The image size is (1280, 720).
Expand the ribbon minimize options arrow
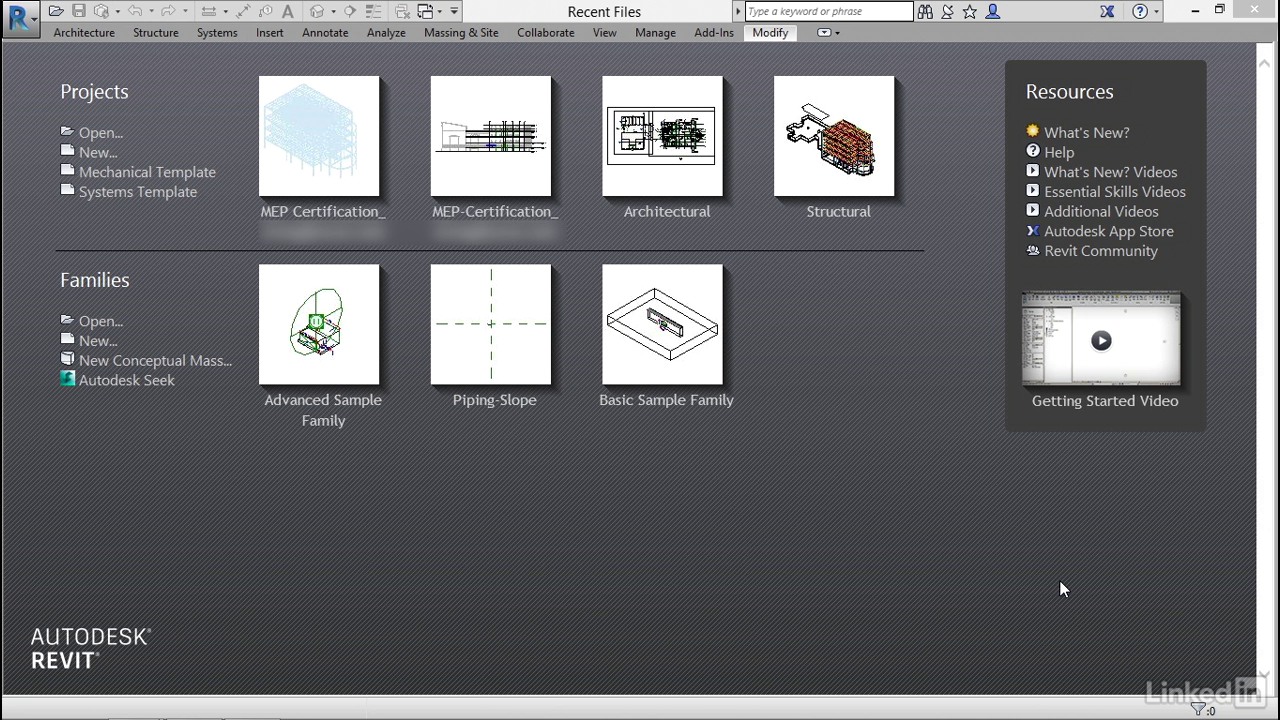click(x=837, y=33)
